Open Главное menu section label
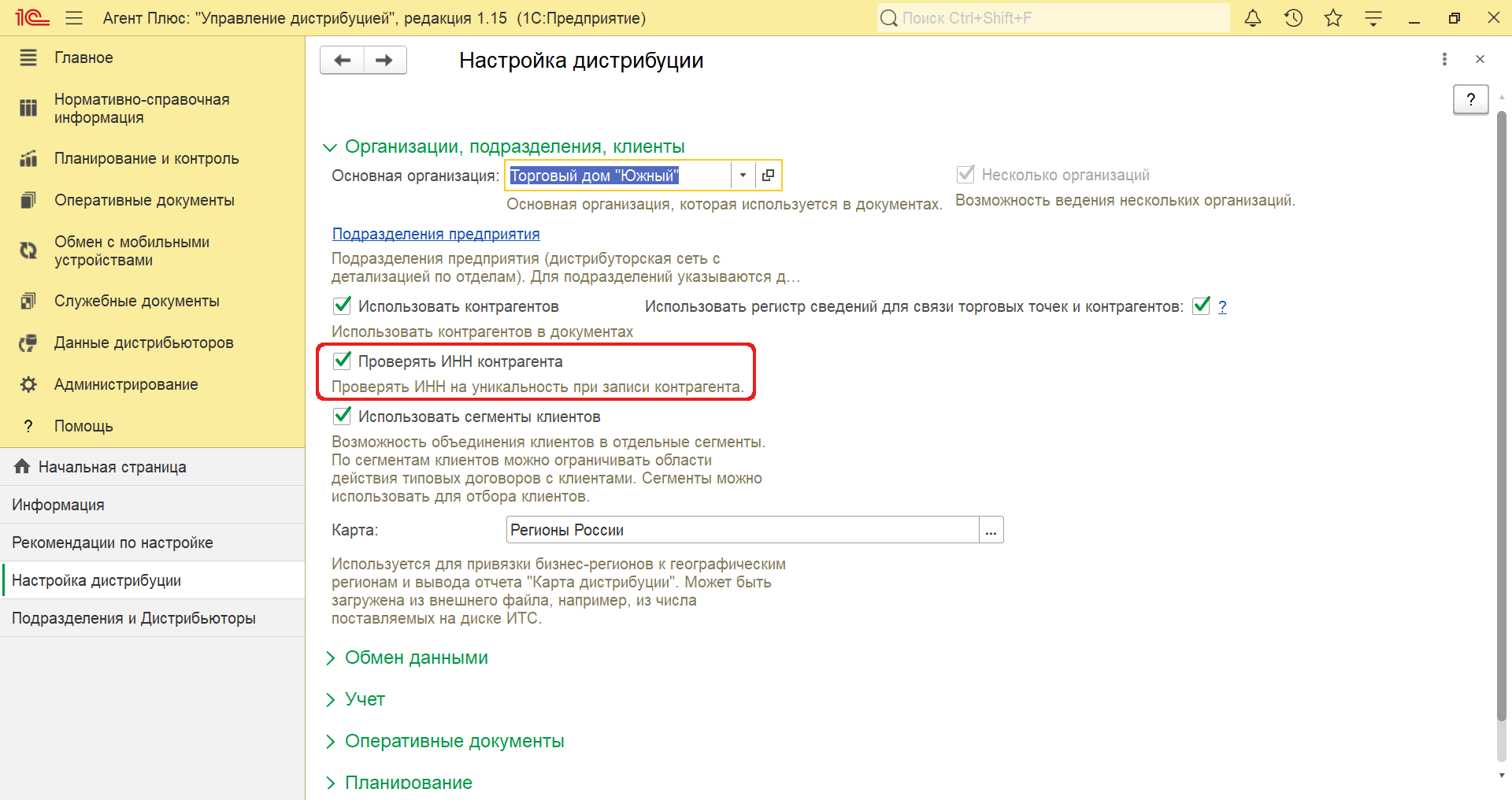 tap(83, 57)
